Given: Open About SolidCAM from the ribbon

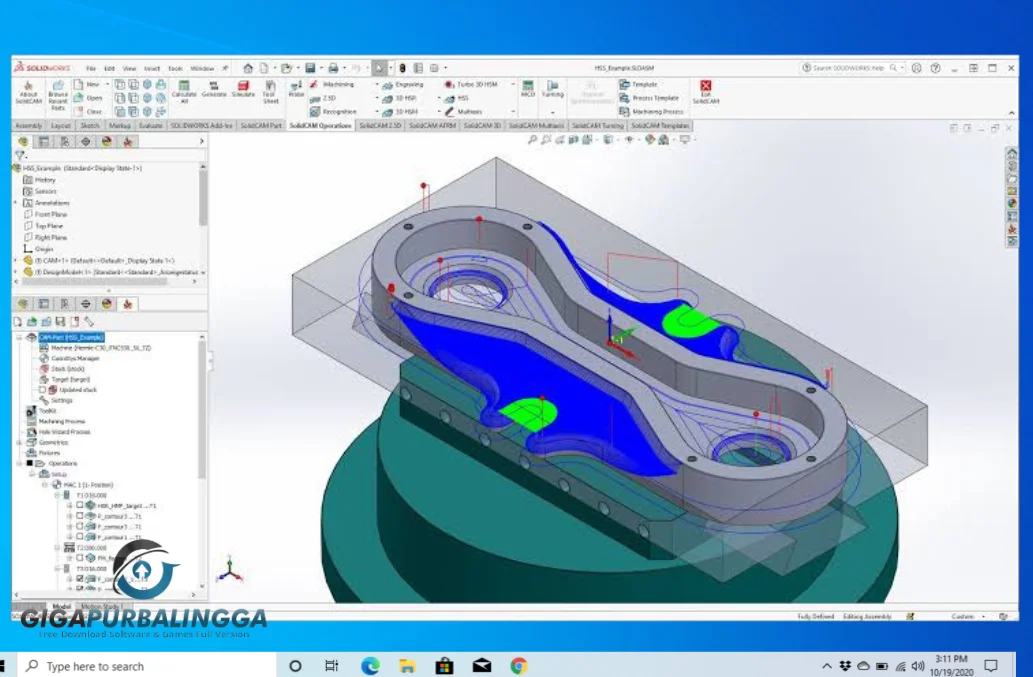Looking at the screenshot, I should click(x=28, y=93).
